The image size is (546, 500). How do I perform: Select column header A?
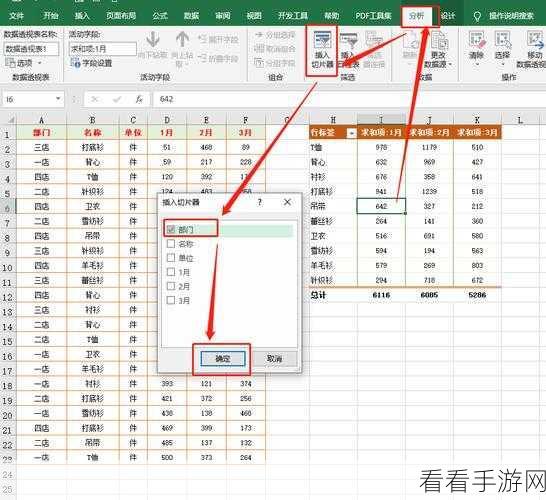pos(41,120)
